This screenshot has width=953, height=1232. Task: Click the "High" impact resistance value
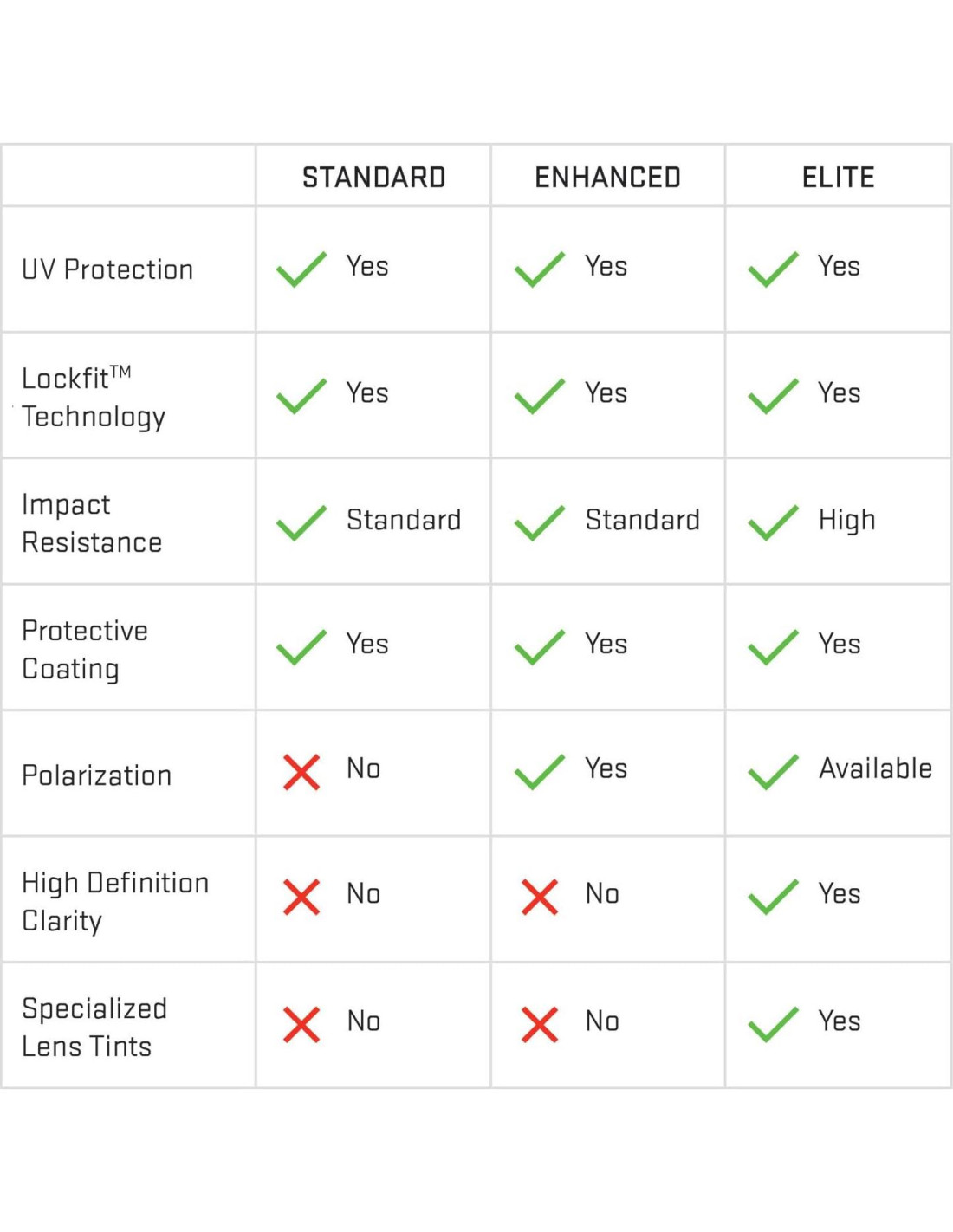(x=846, y=520)
